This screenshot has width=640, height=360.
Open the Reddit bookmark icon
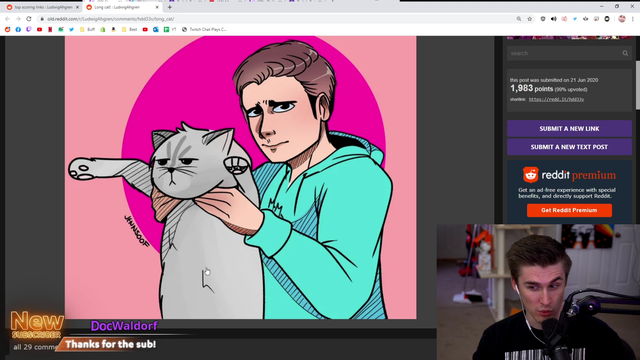point(7,29)
